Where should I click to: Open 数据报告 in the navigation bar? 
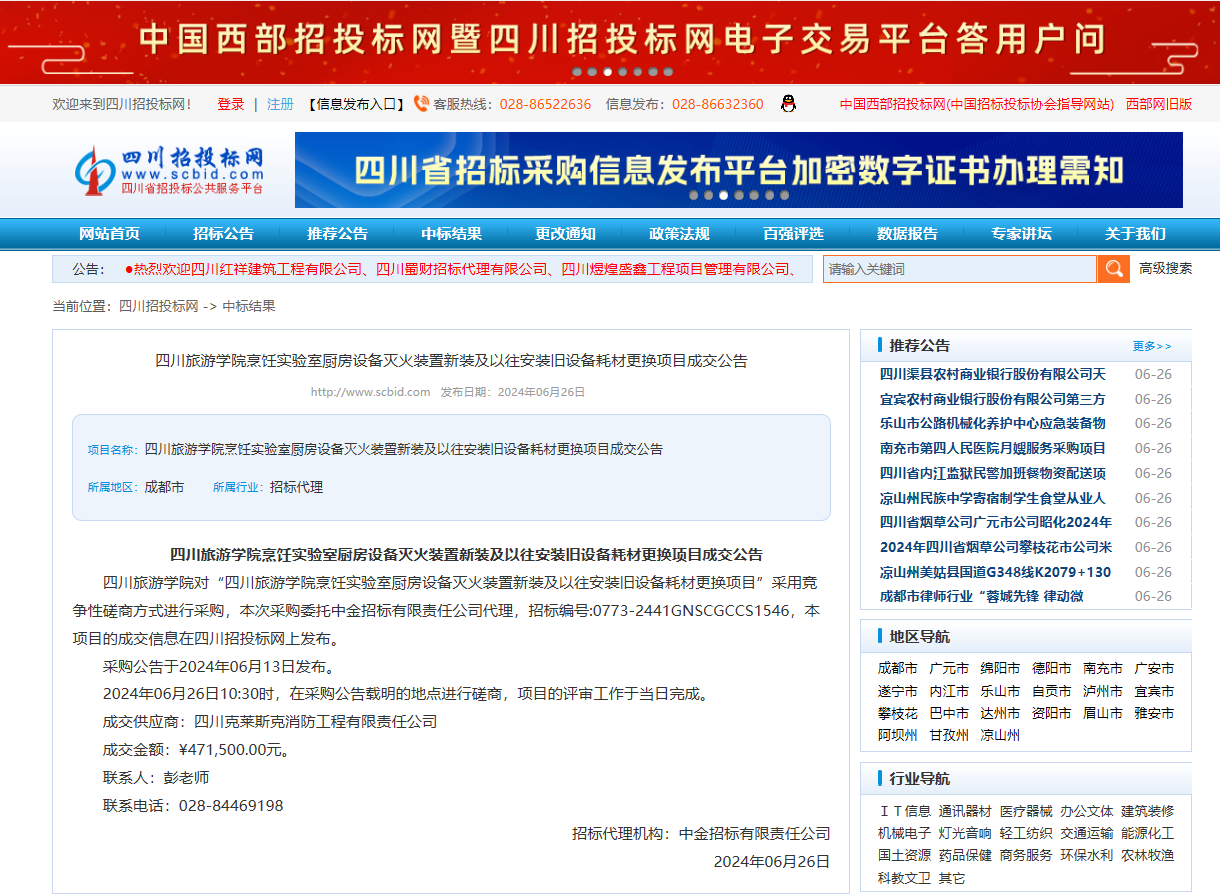click(x=908, y=234)
